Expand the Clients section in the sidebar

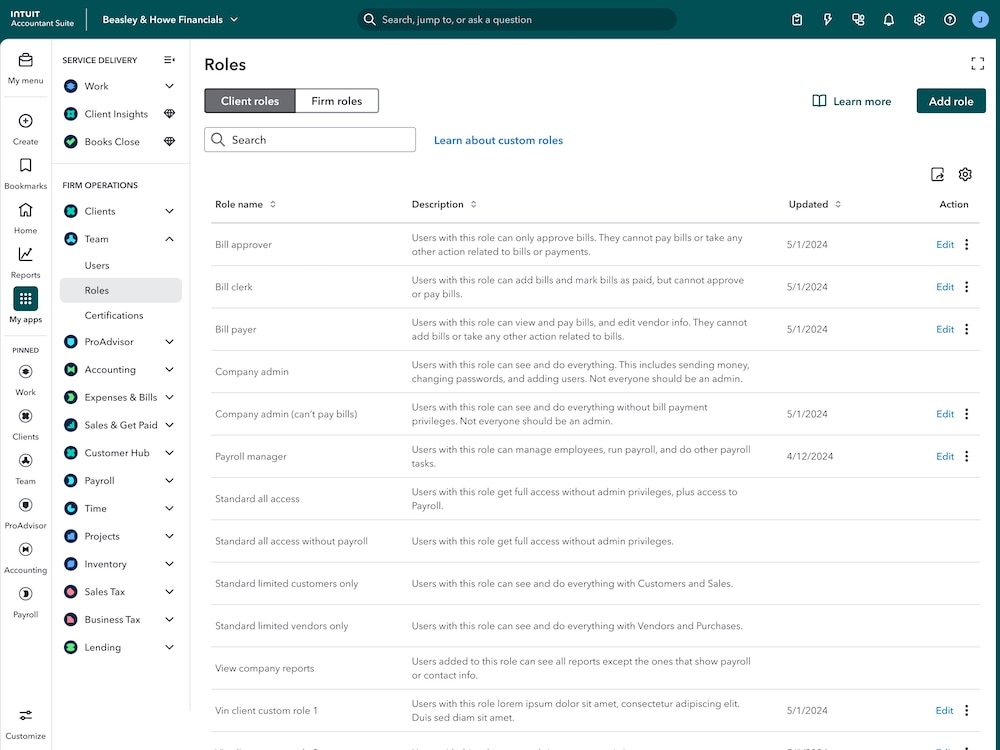166,211
